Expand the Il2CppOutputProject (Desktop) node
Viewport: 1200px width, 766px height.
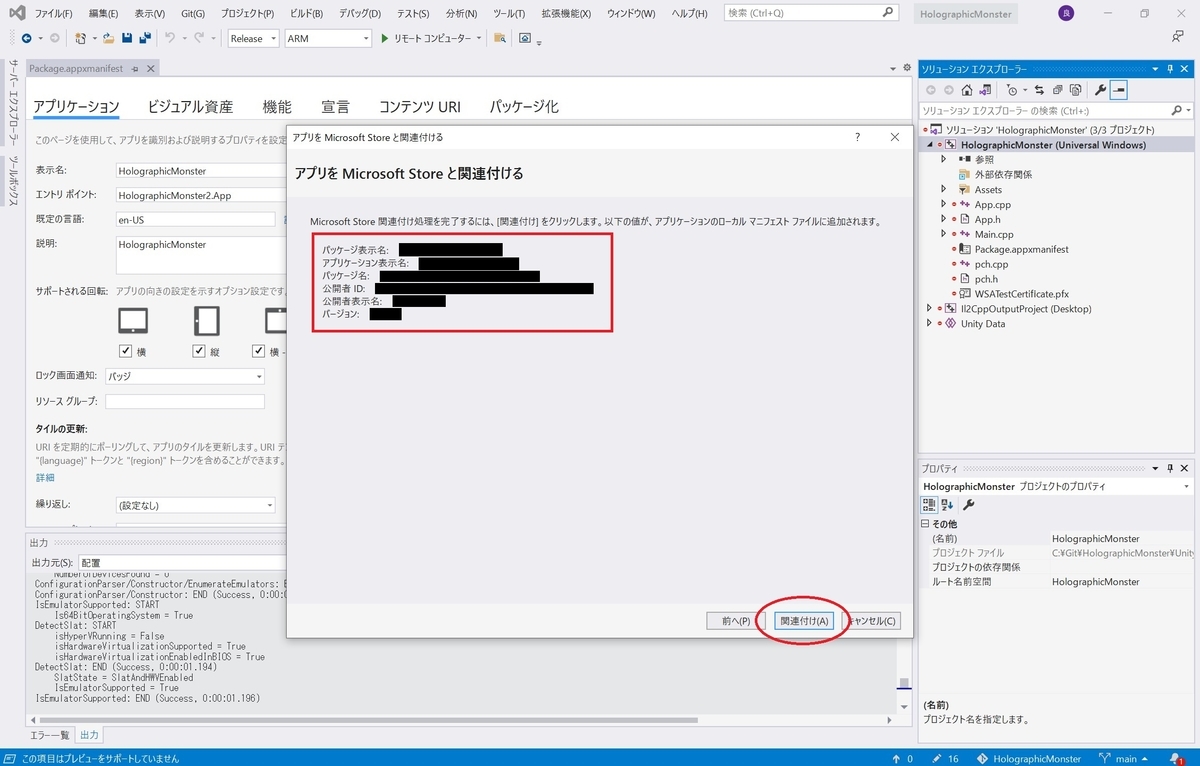pos(929,308)
